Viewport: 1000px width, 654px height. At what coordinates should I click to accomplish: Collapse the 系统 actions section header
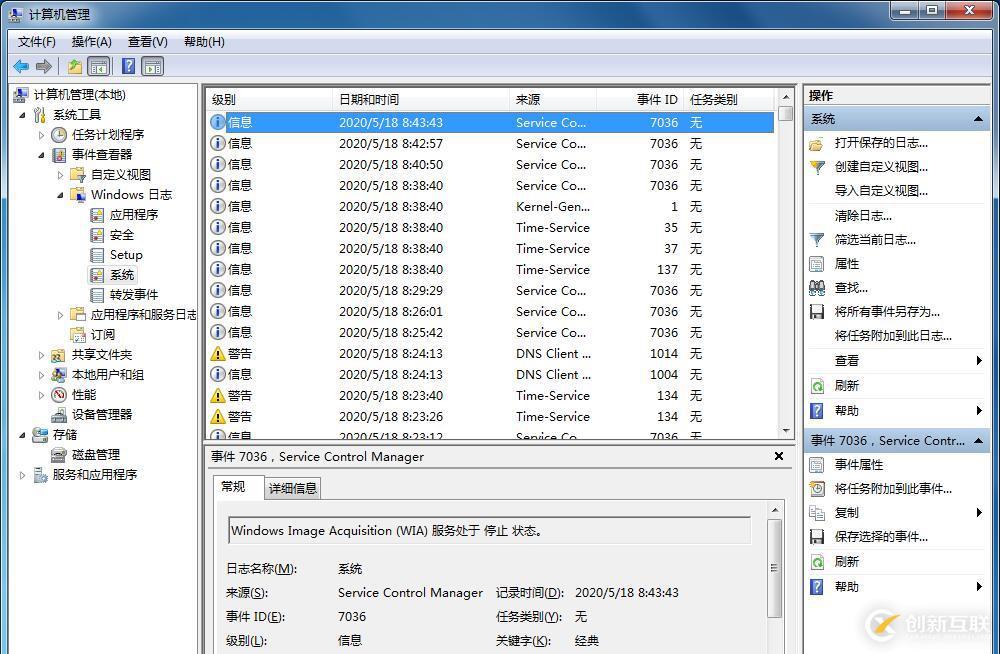978,119
